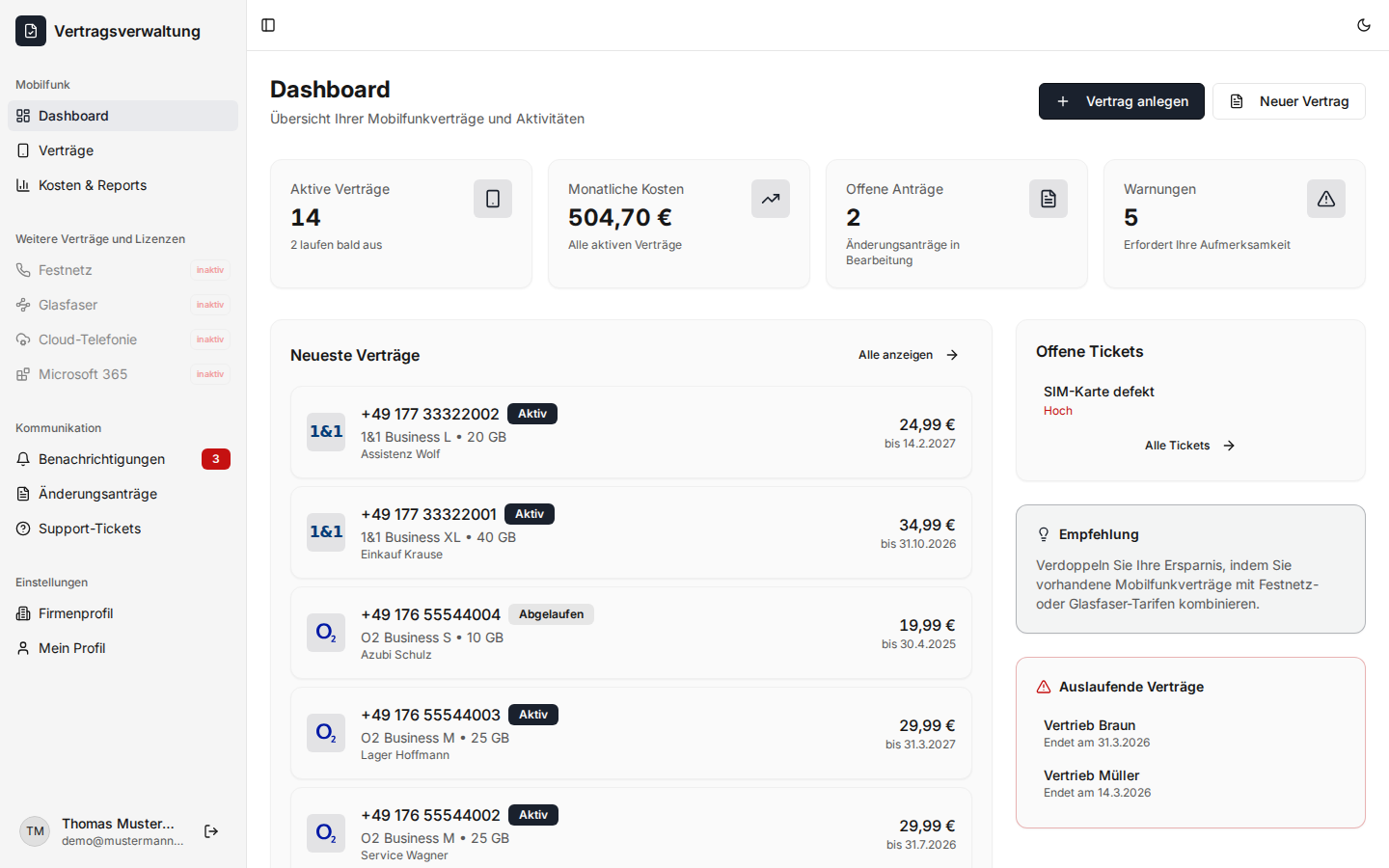Click the logout icon beside Thomas Muster
The width and height of the screenshot is (1389, 868).
click(211, 831)
